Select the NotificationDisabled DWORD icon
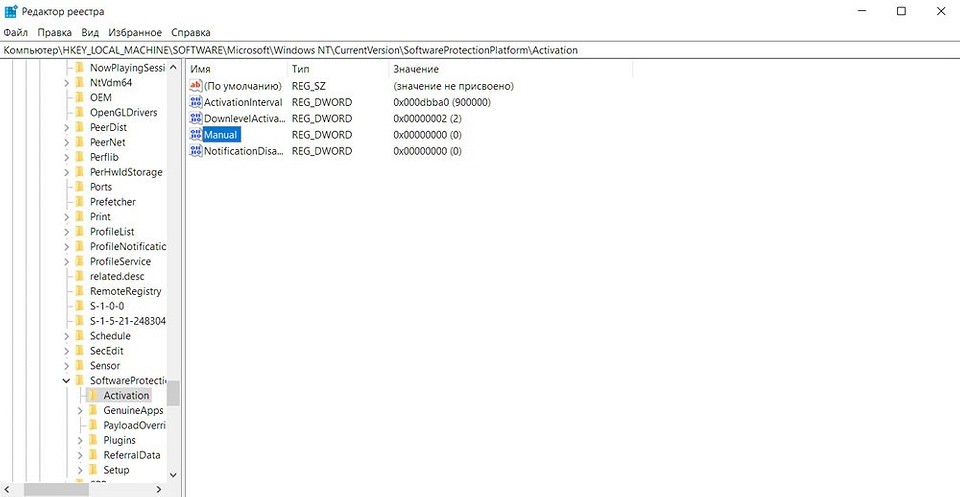 pos(196,151)
